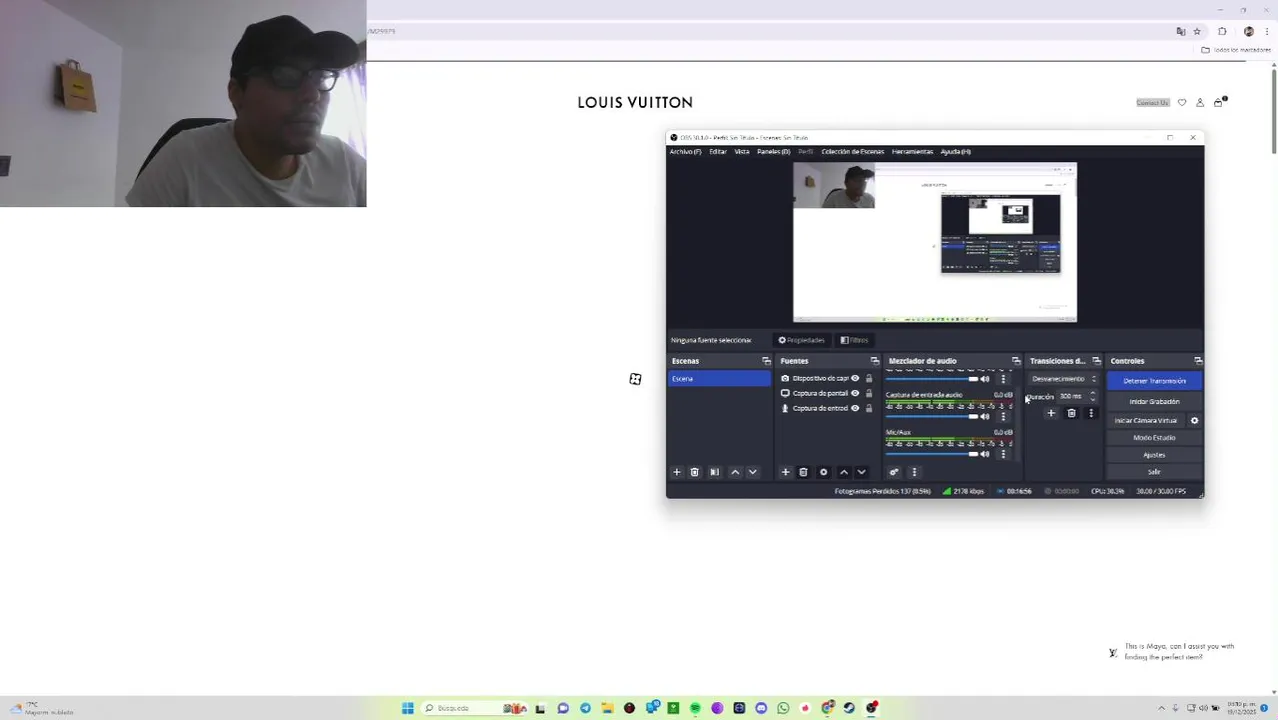Viewport: 1278px width, 720px height.
Task: Add a transition with the plus icon
Action: 1051,413
